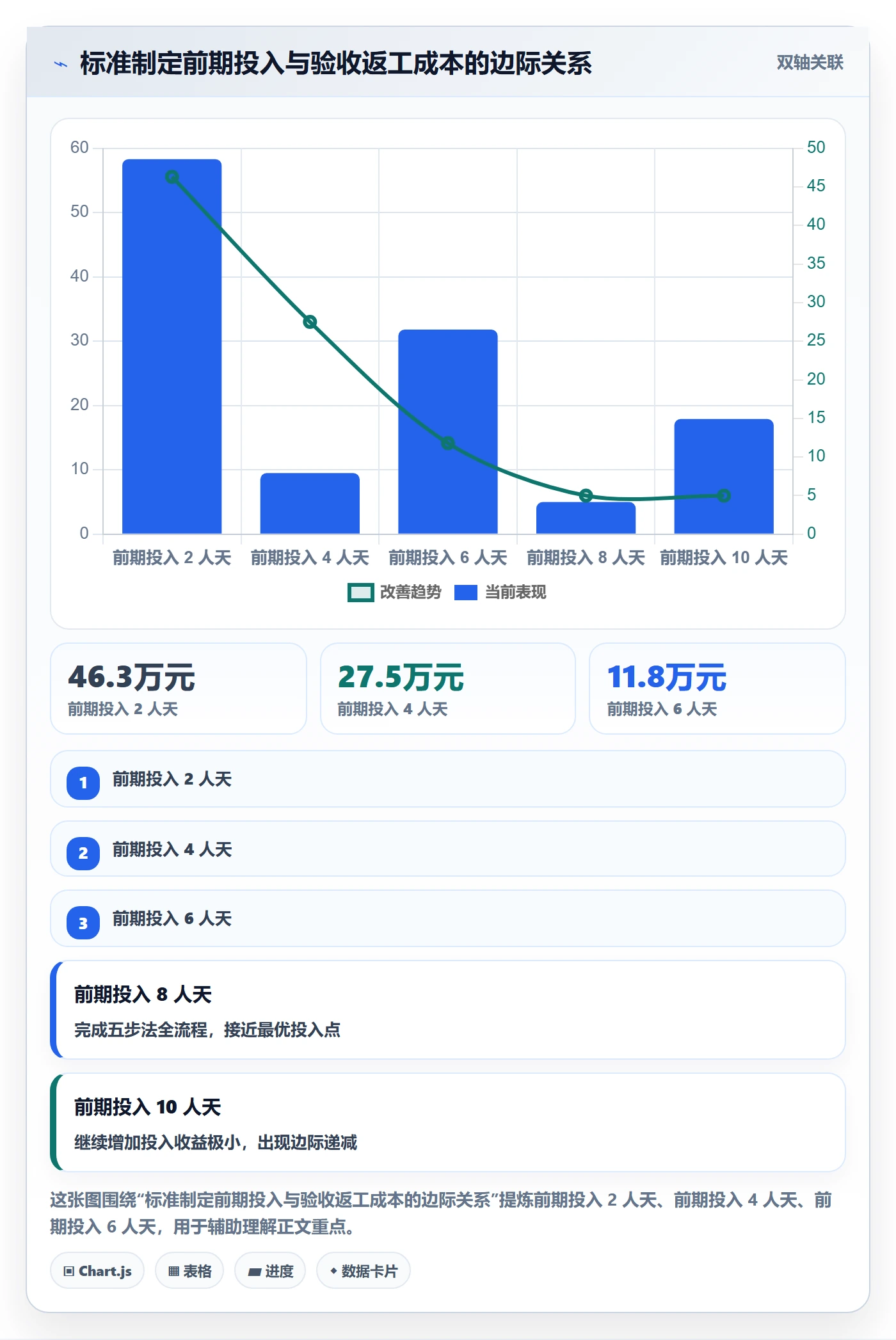Click the 双轴关联 label in the header

click(x=810, y=63)
